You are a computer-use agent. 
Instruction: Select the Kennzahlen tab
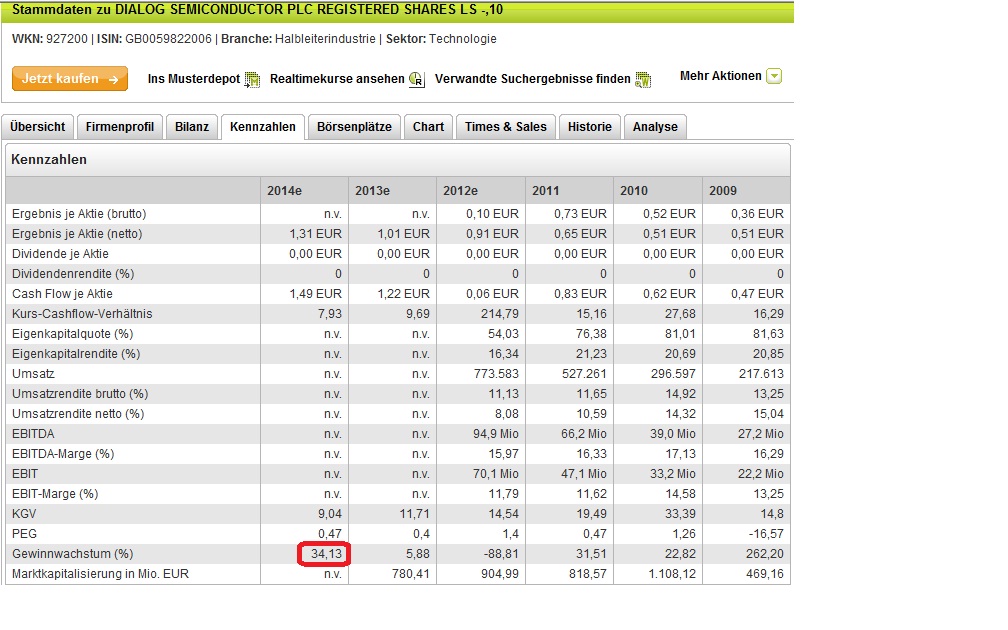point(262,127)
